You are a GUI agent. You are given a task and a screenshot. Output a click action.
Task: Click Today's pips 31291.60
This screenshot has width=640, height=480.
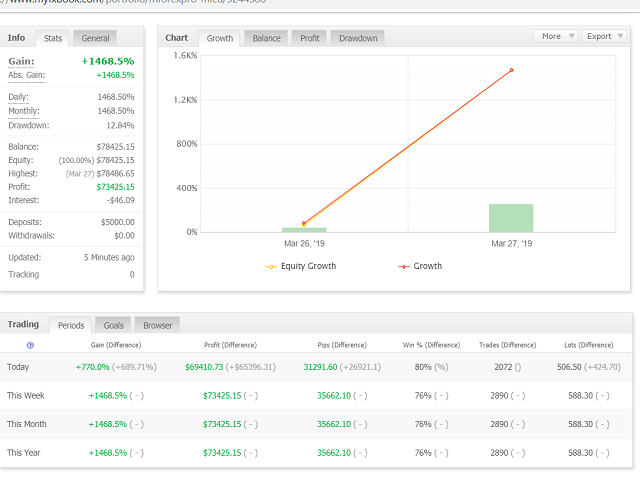click(320, 367)
